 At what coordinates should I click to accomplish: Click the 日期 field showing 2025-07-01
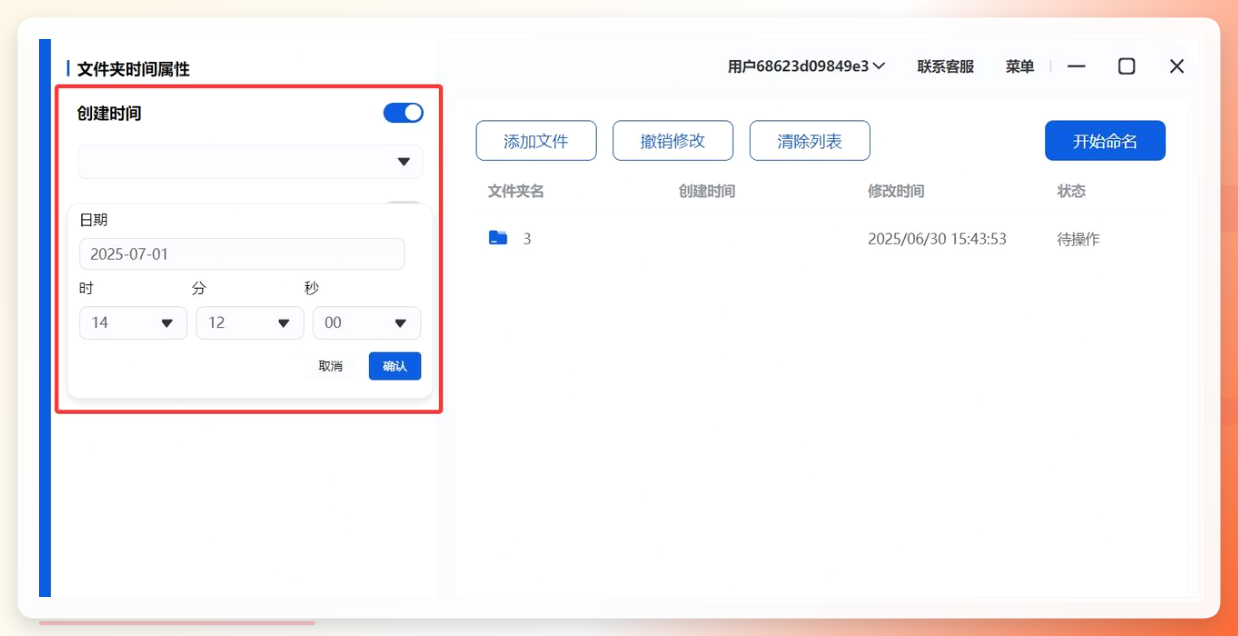point(242,254)
